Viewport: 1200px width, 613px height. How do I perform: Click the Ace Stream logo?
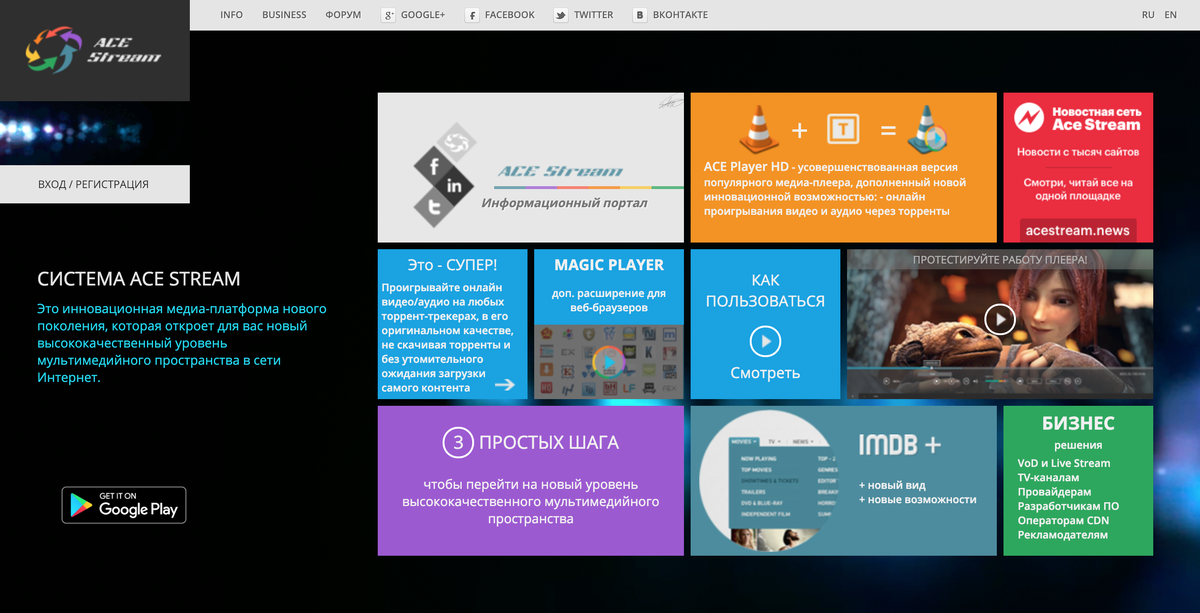pyautogui.click(x=93, y=51)
